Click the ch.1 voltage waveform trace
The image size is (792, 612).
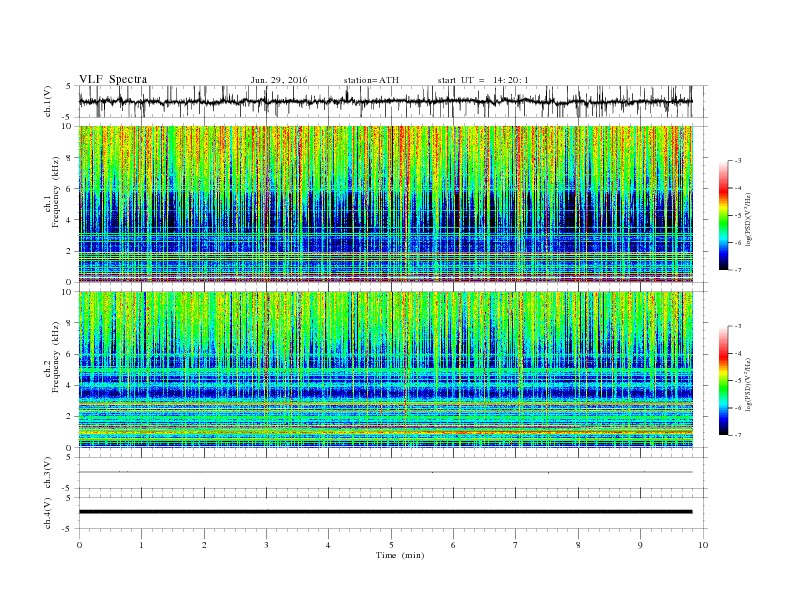pos(385,101)
